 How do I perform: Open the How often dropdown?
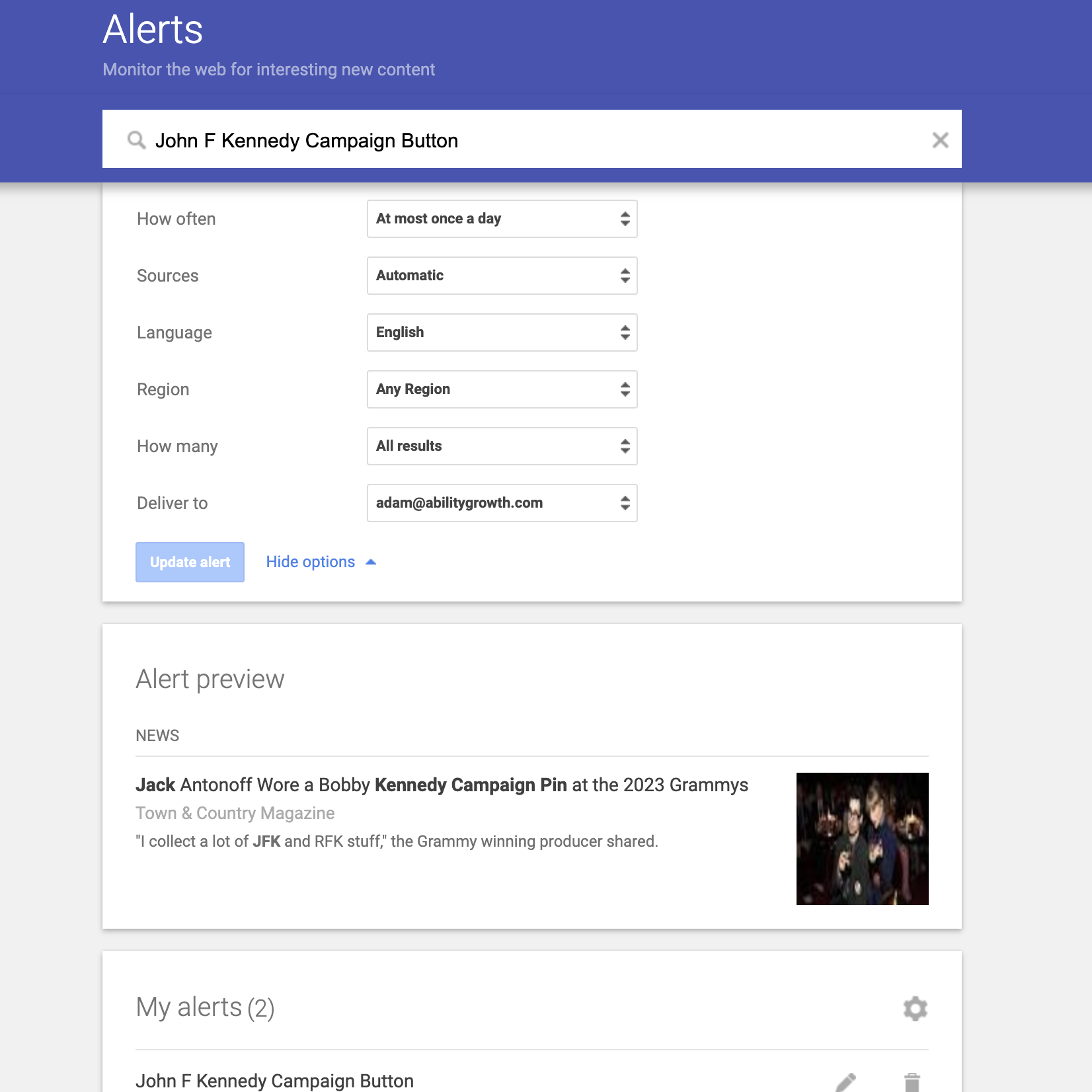[x=502, y=219]
